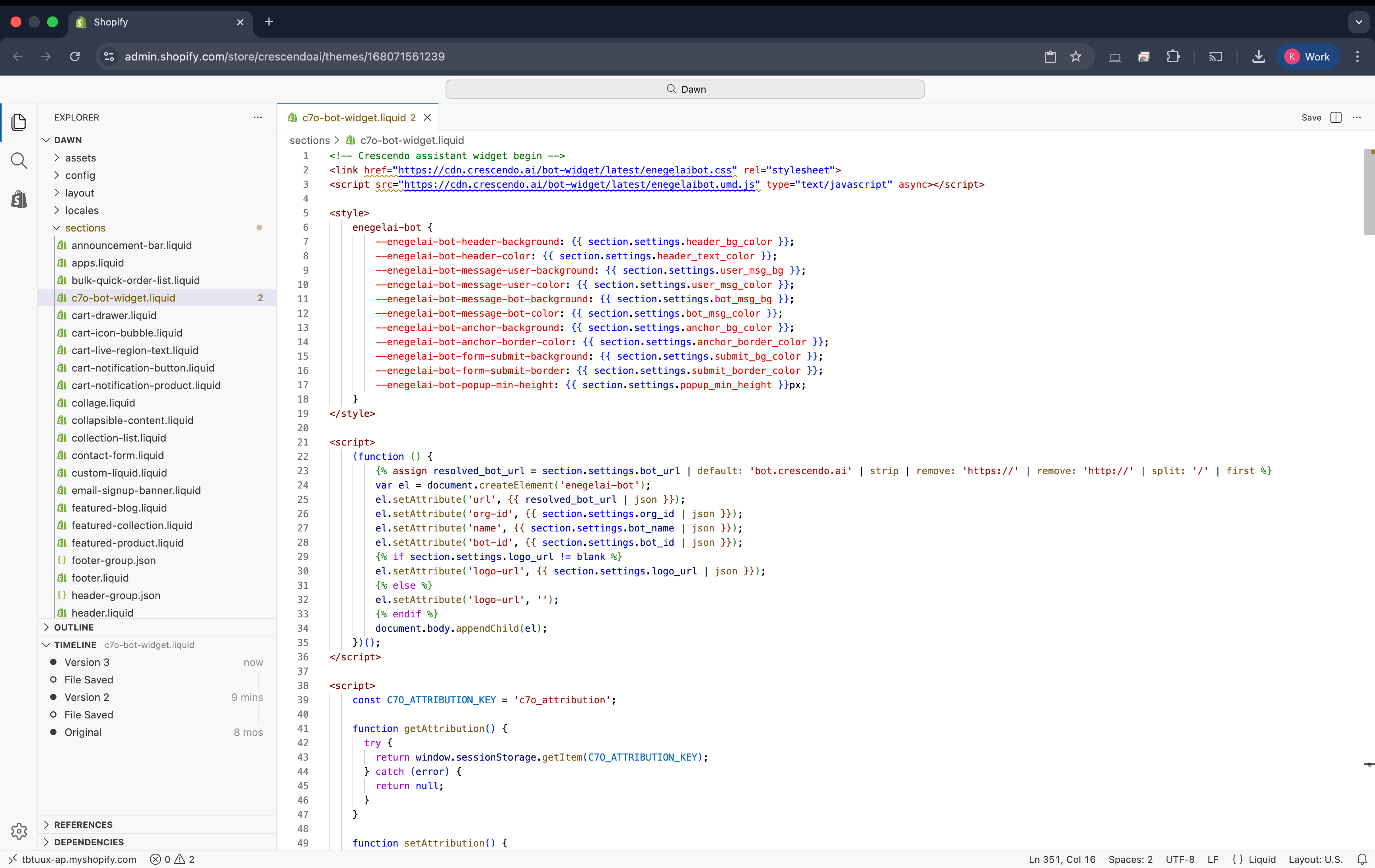Change the LF end-of-line setting

tap(1213, 859)
